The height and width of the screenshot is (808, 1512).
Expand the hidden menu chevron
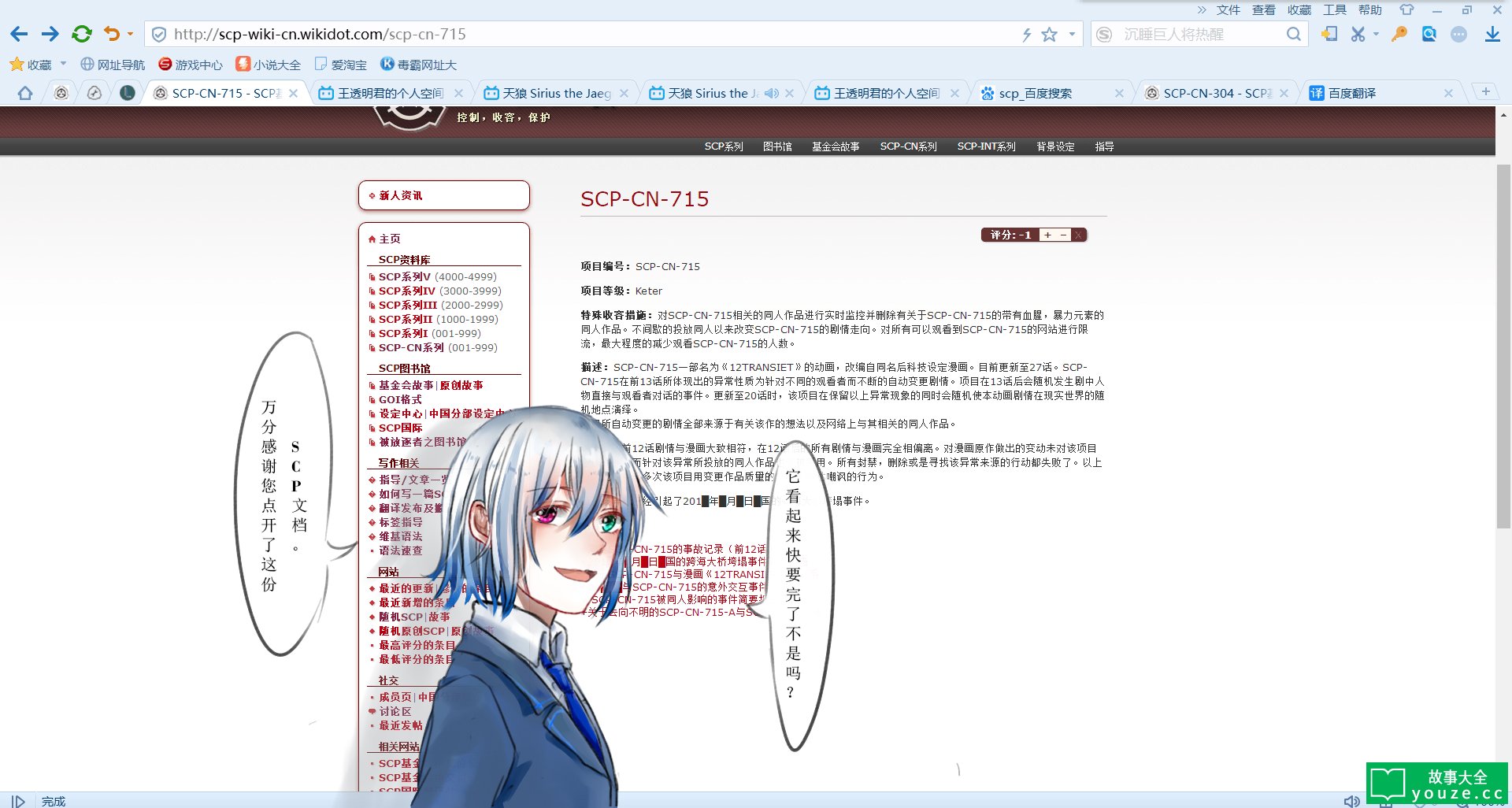tap(1202, 9)
